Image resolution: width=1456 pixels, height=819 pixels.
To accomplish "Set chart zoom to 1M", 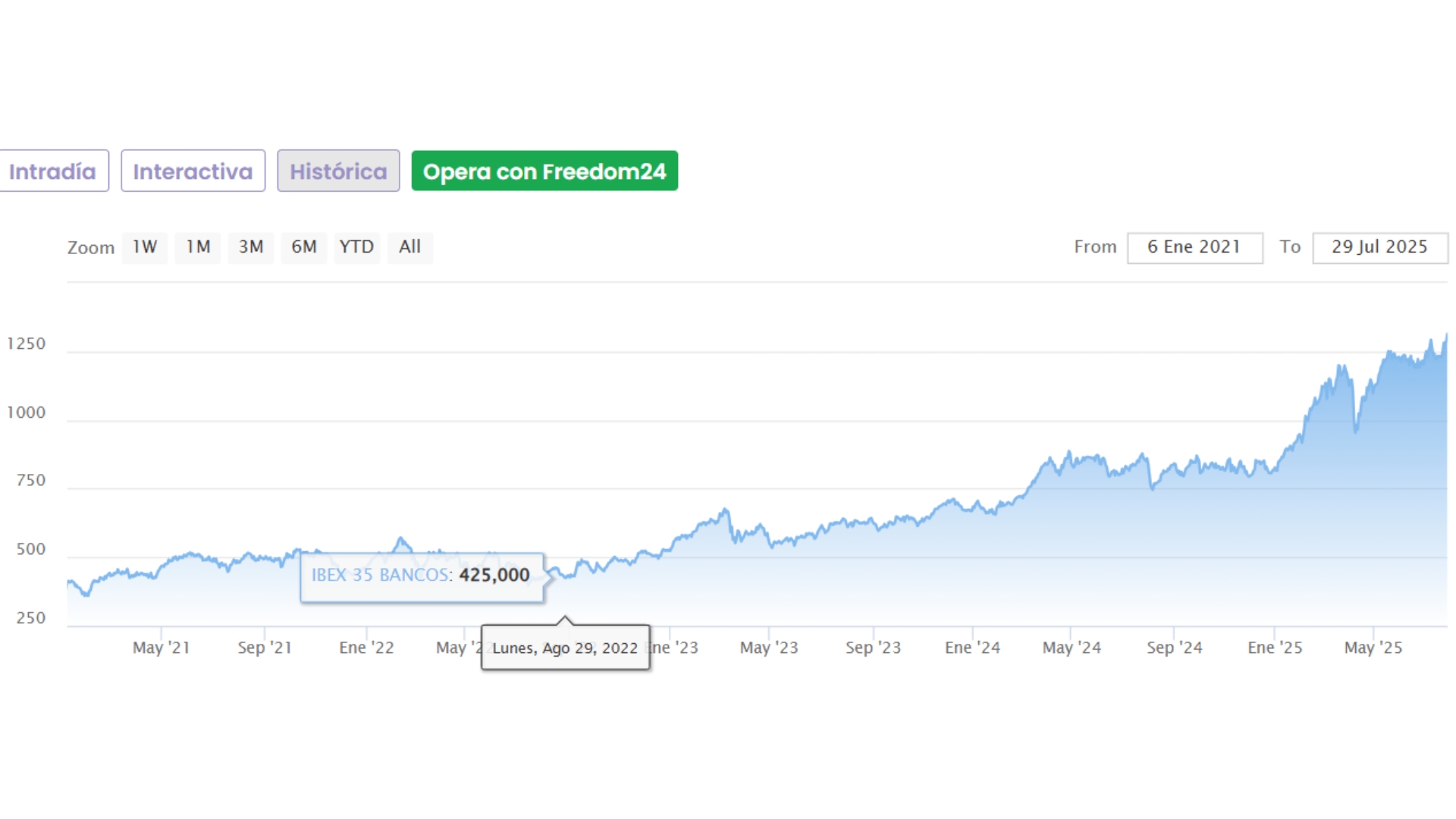I will click(198, 247).
